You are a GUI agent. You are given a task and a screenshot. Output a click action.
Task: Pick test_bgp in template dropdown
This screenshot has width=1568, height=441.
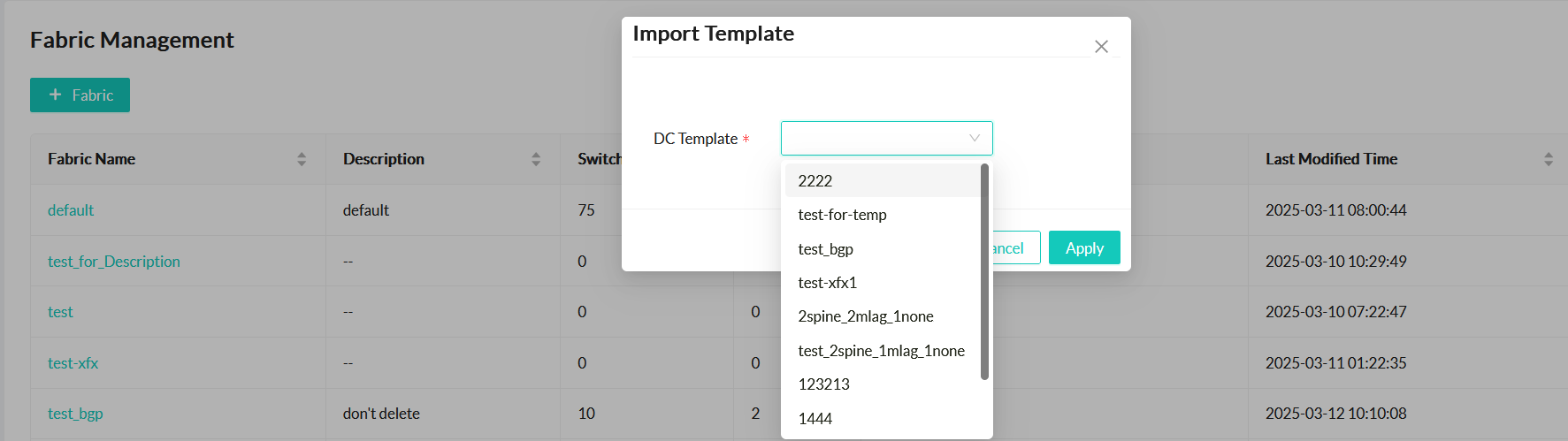point(825,249)
